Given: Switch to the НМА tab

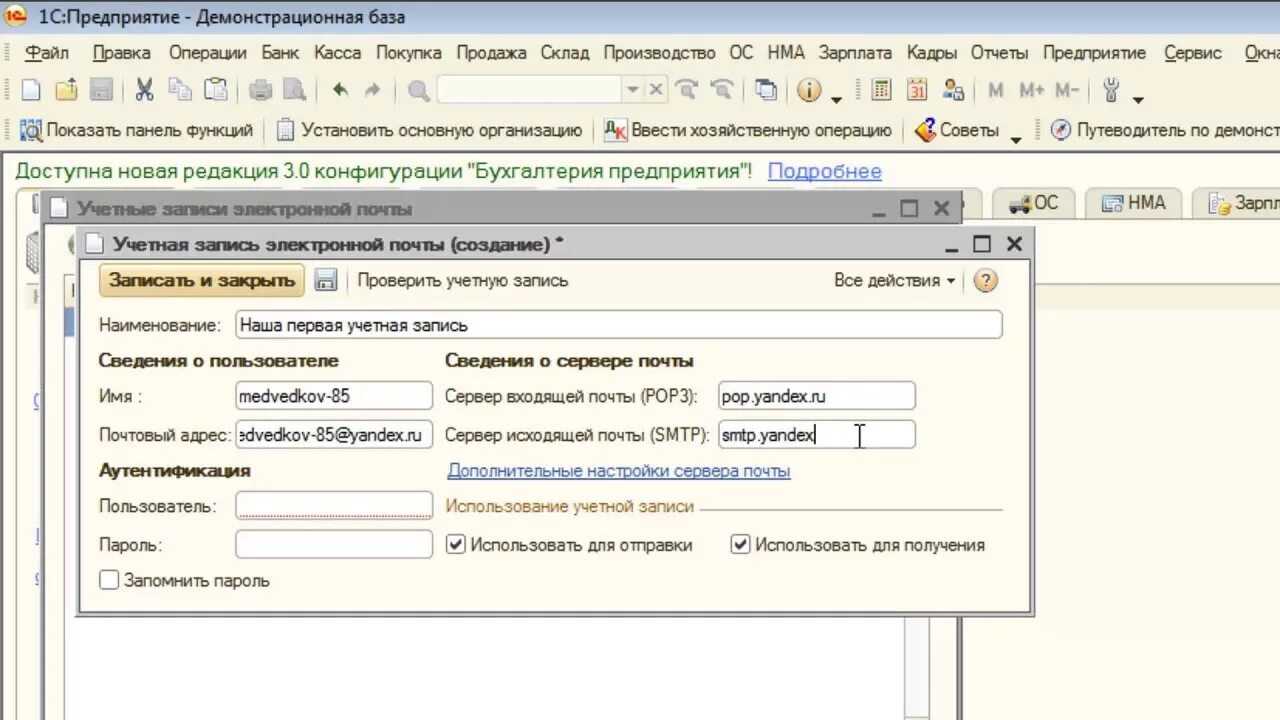Looking at the screenshot, I should [x=1134, y=204].
